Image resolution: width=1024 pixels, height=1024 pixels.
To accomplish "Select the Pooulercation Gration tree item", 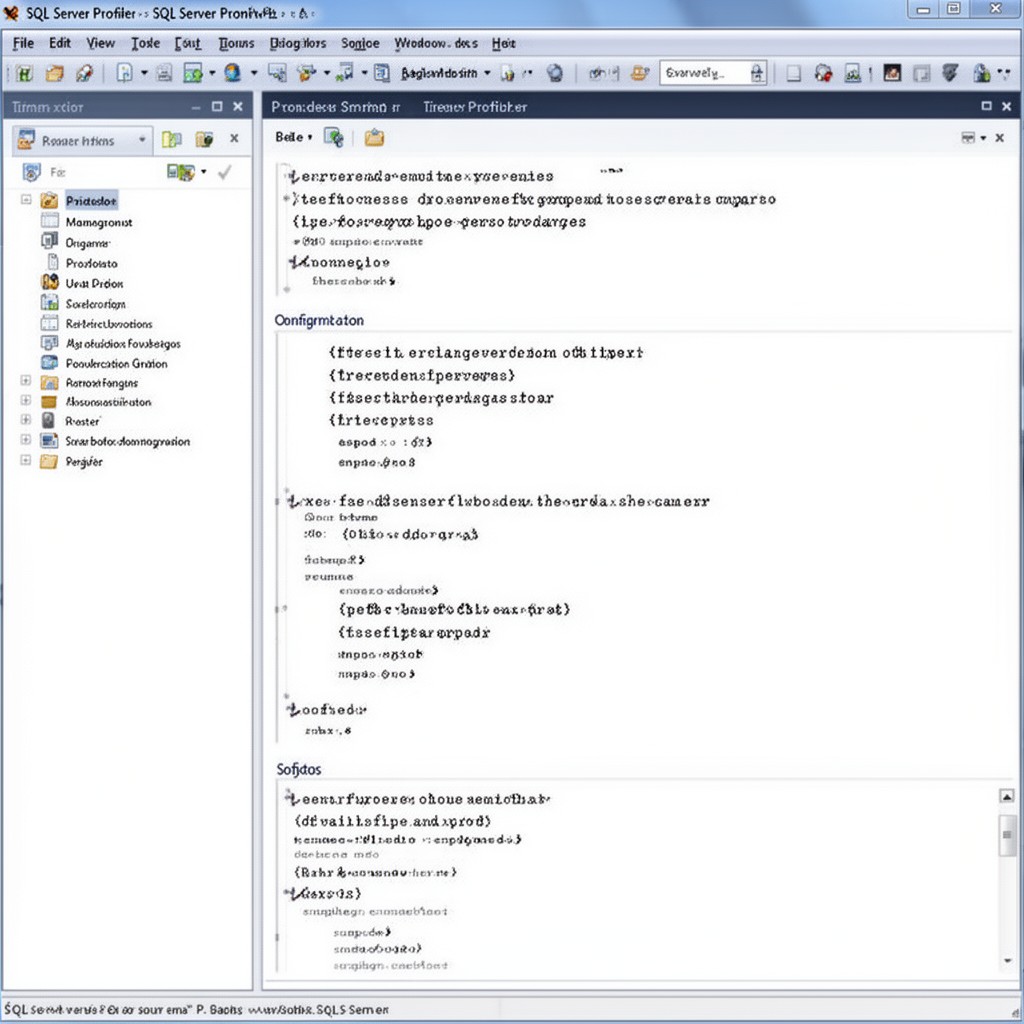I will [116, 363].
